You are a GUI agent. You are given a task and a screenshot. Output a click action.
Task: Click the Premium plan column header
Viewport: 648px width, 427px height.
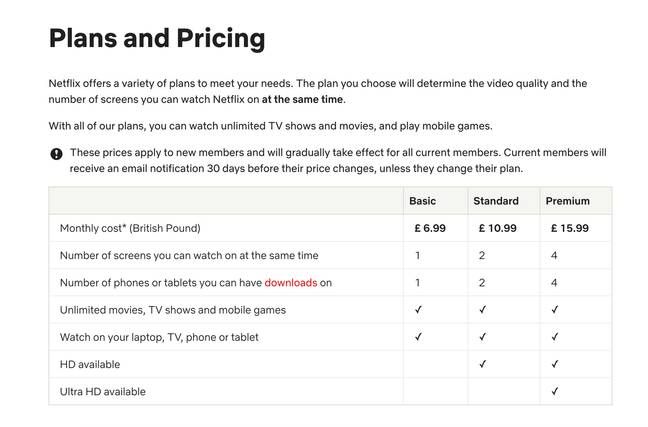click(x=567, y=201)
